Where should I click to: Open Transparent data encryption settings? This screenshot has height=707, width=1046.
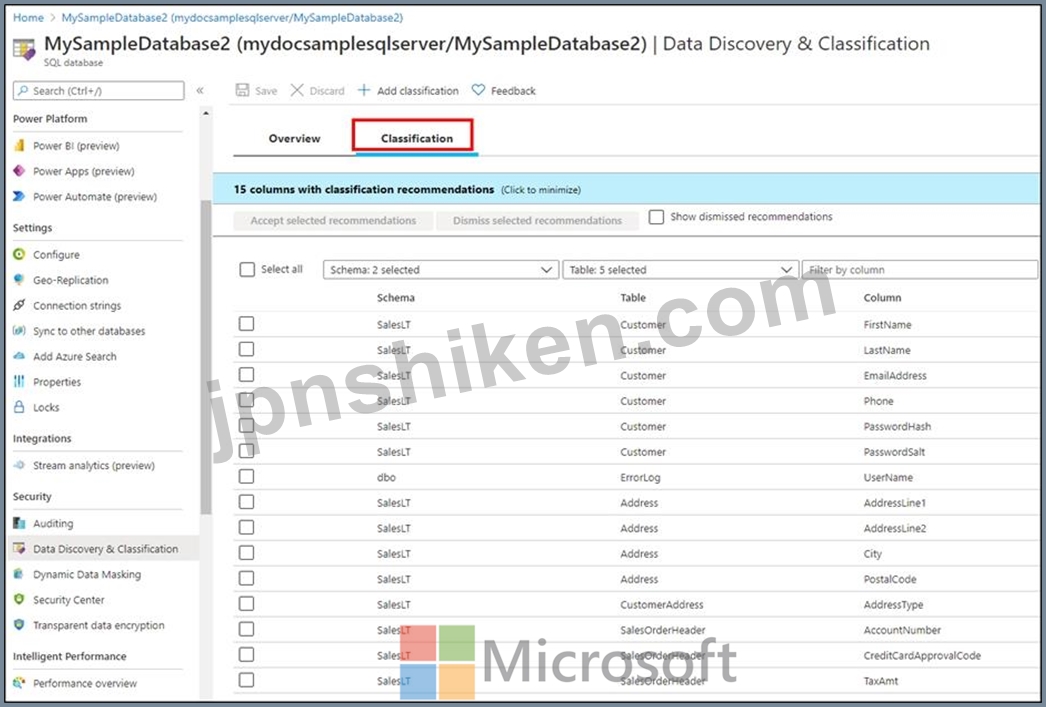[x=99, y=625]
